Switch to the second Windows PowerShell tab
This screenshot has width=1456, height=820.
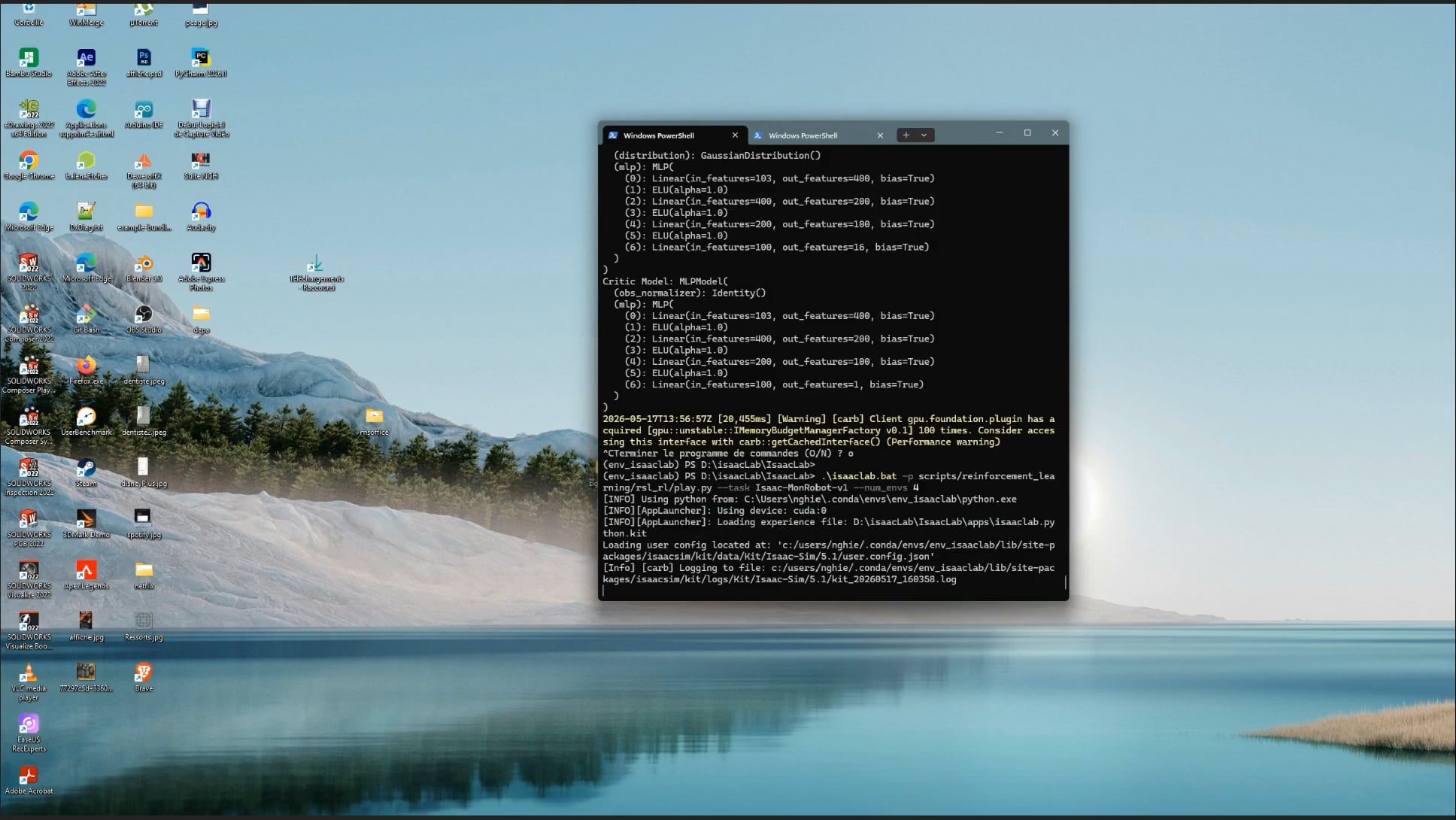802,135
